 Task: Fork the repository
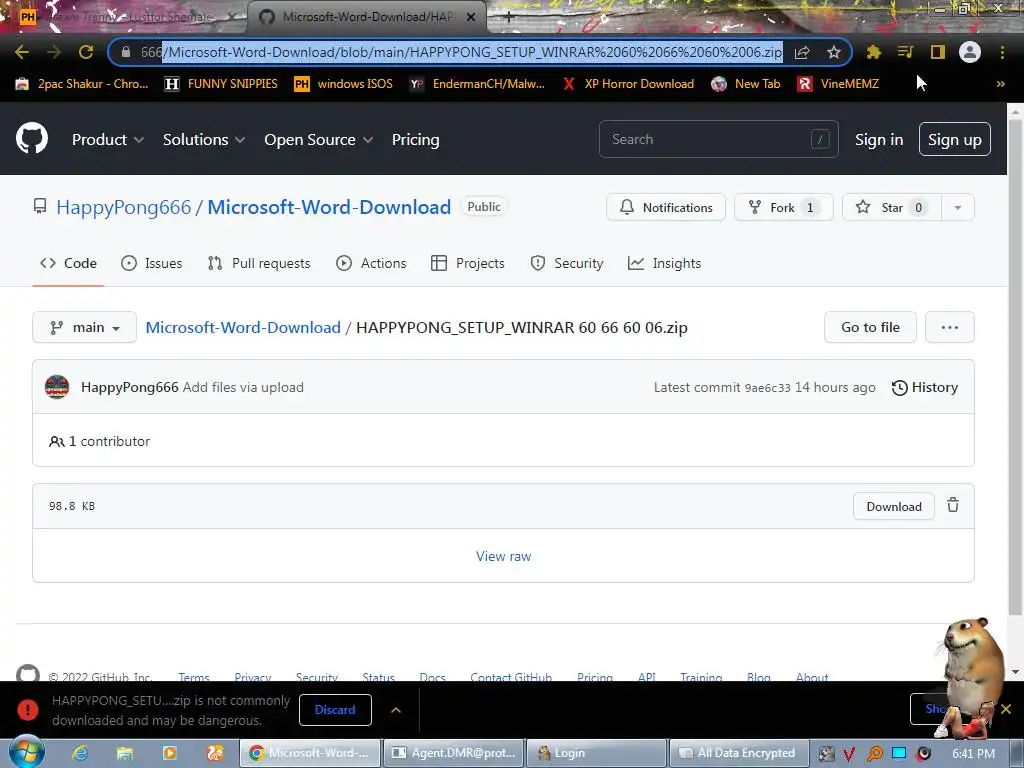784,207
